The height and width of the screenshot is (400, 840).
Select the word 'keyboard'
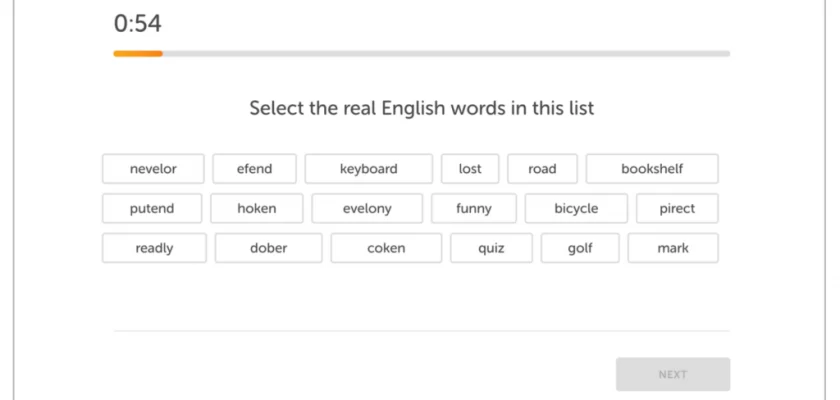click(368, 169)
